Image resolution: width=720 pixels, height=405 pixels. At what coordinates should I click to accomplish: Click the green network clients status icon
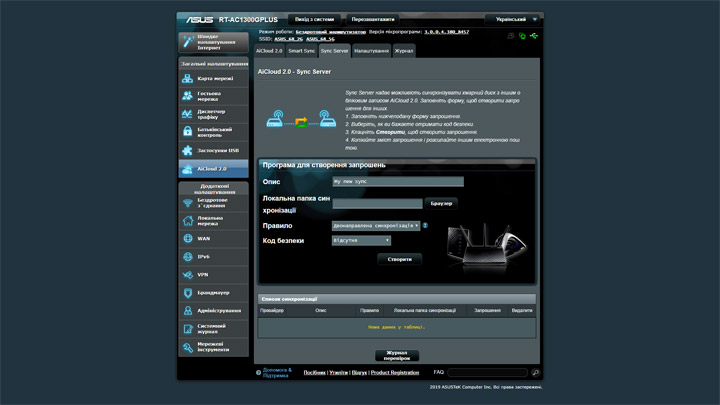tap(522, 36)
